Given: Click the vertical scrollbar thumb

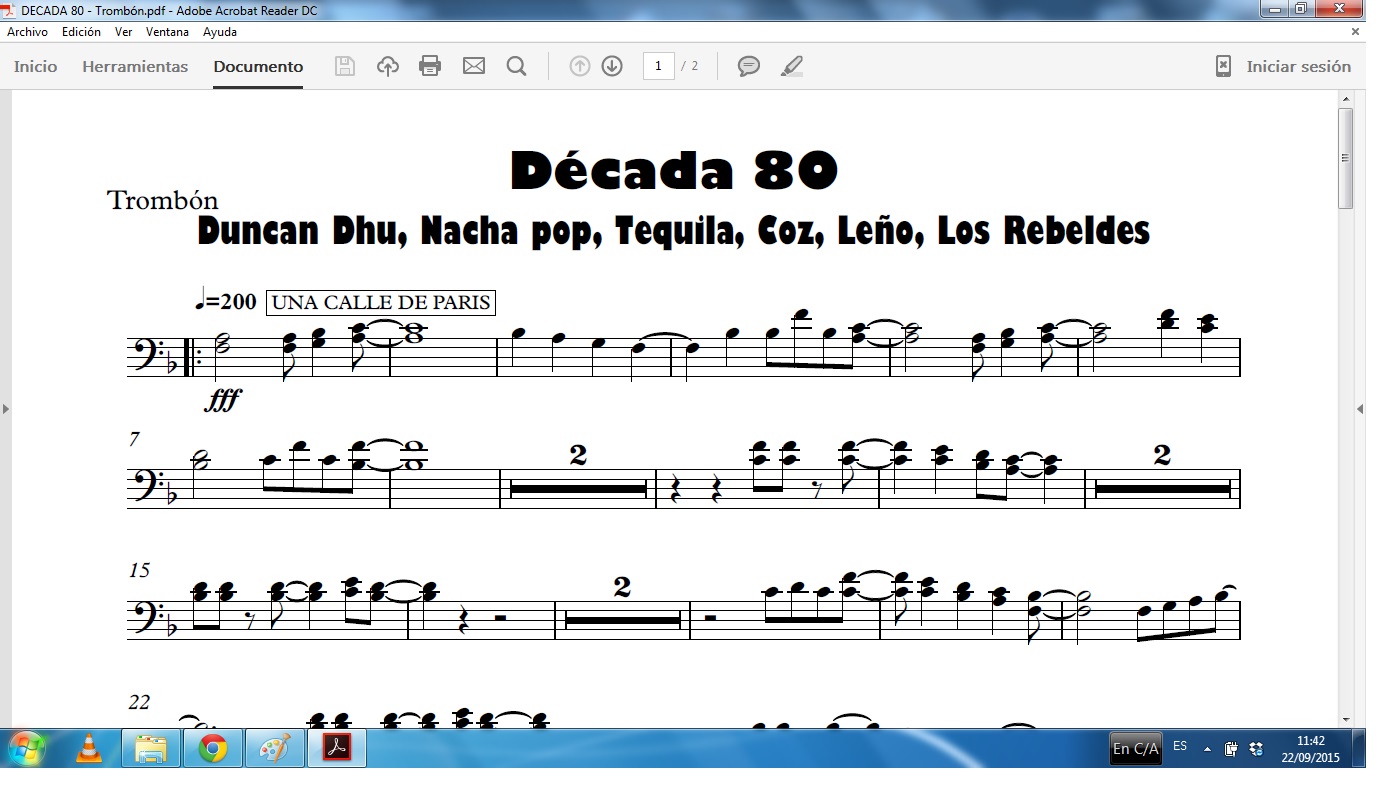Looking at the screenshot, I should (1346, 158).
